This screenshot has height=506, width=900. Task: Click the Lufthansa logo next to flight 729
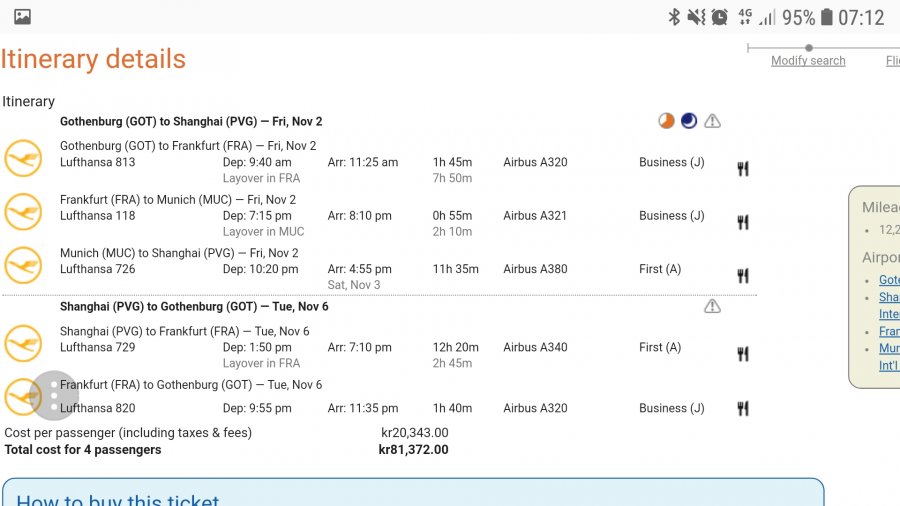click(23, 344)
